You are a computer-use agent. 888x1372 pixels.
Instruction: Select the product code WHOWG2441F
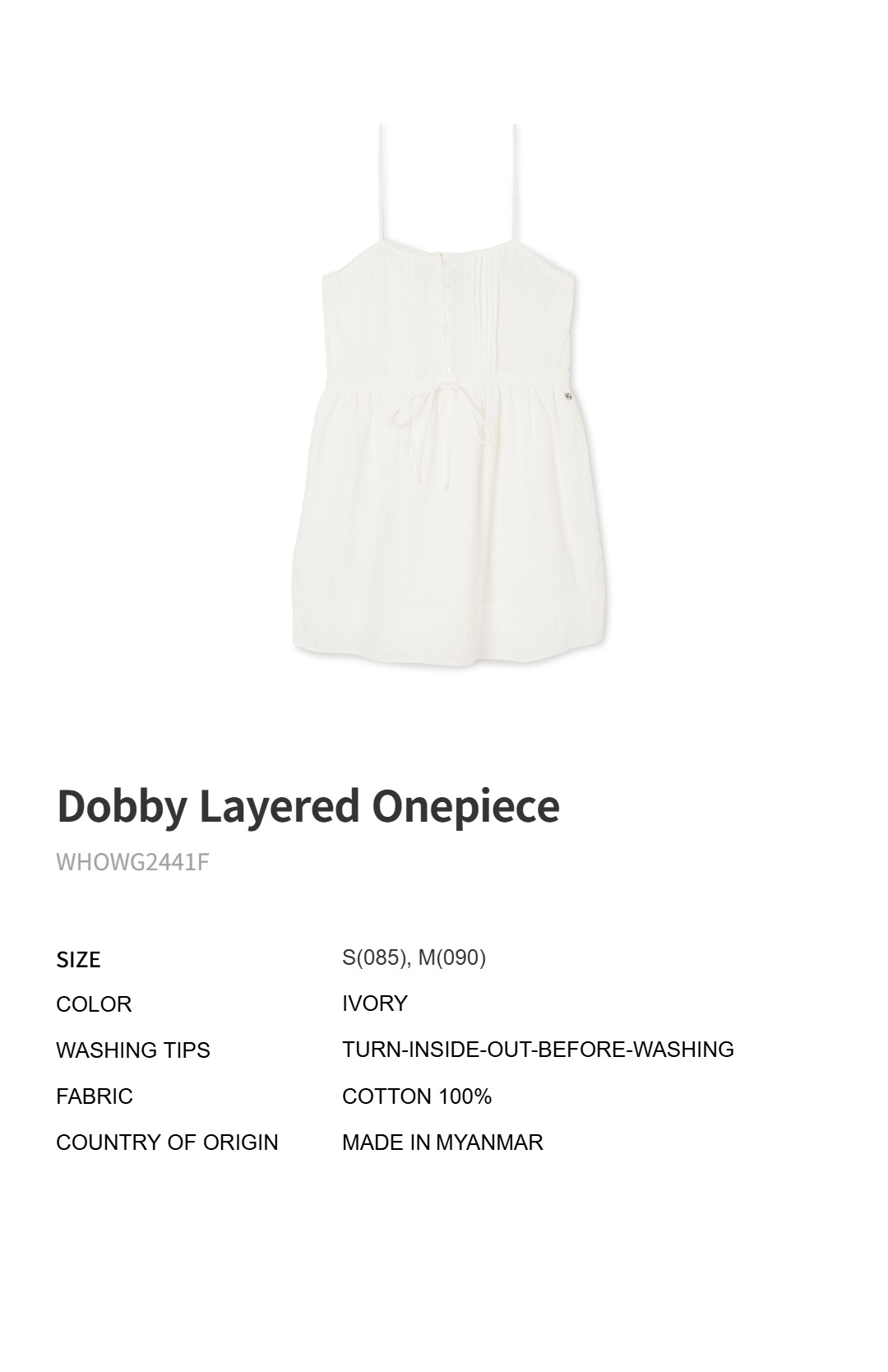pyautogui.click(x=132, y=861)
